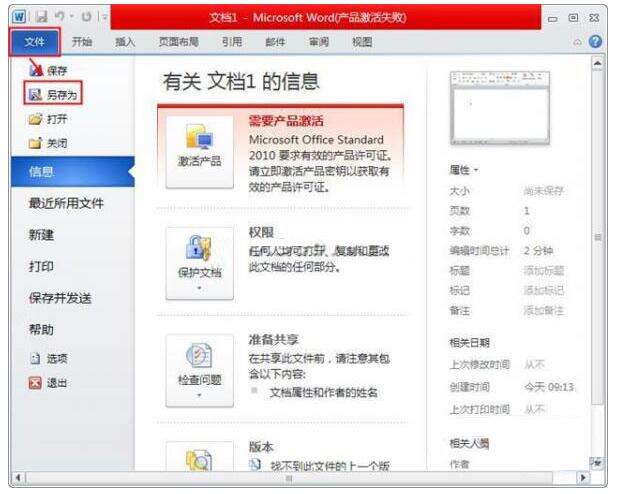Click the 准备共享 heading text

click(x=274, y=339)
